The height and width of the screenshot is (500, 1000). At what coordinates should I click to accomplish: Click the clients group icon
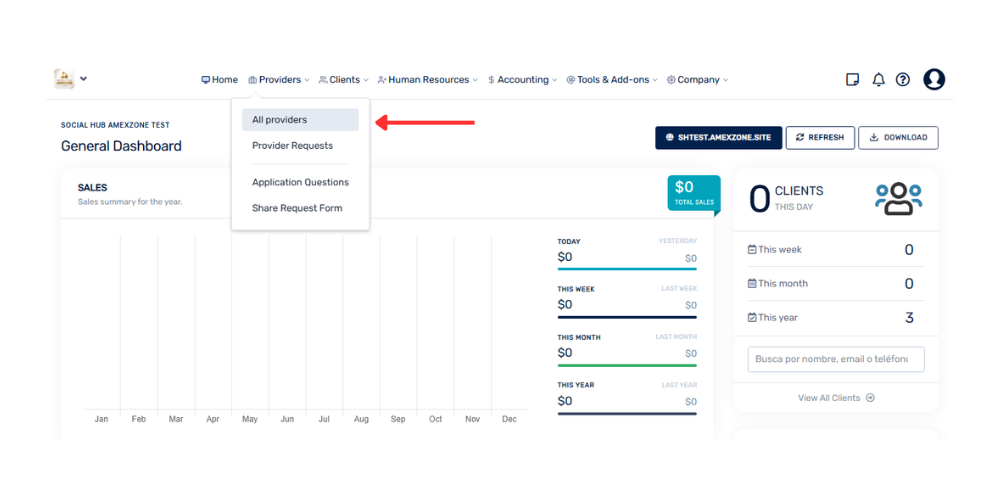tap(899, 198)
